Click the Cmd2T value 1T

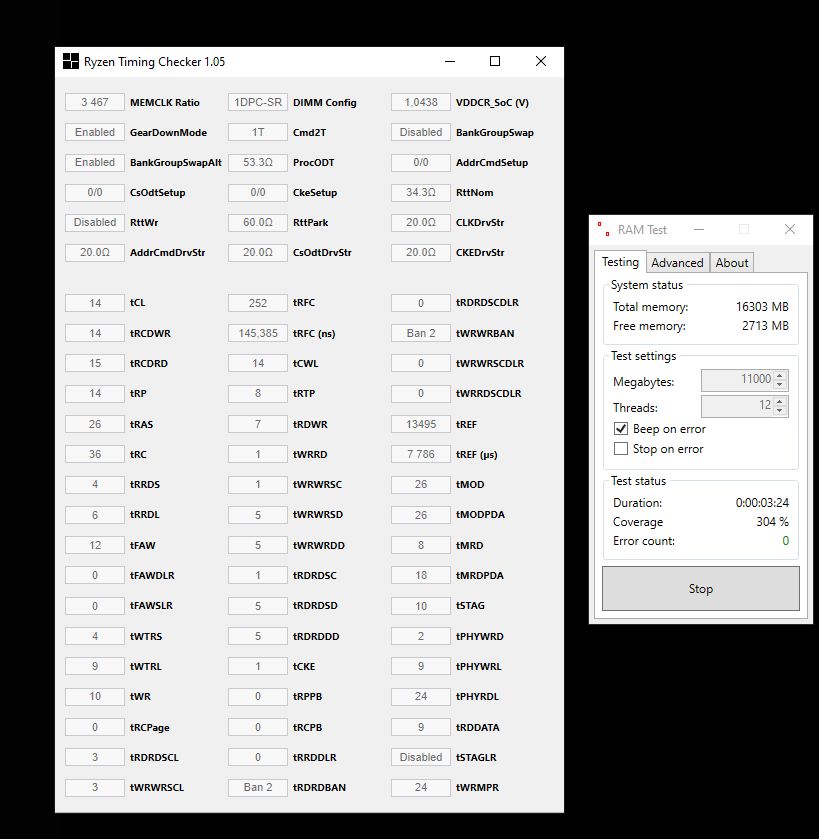point(258,132)
